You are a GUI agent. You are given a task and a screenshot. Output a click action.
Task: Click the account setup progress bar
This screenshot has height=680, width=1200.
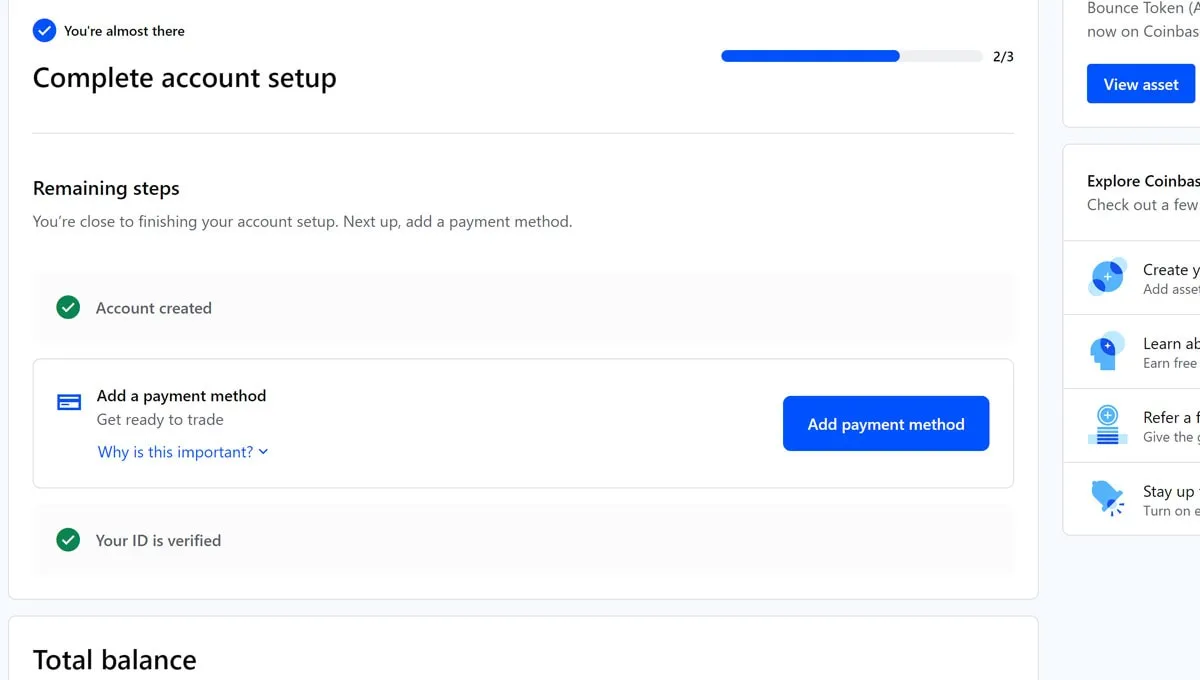852,56
